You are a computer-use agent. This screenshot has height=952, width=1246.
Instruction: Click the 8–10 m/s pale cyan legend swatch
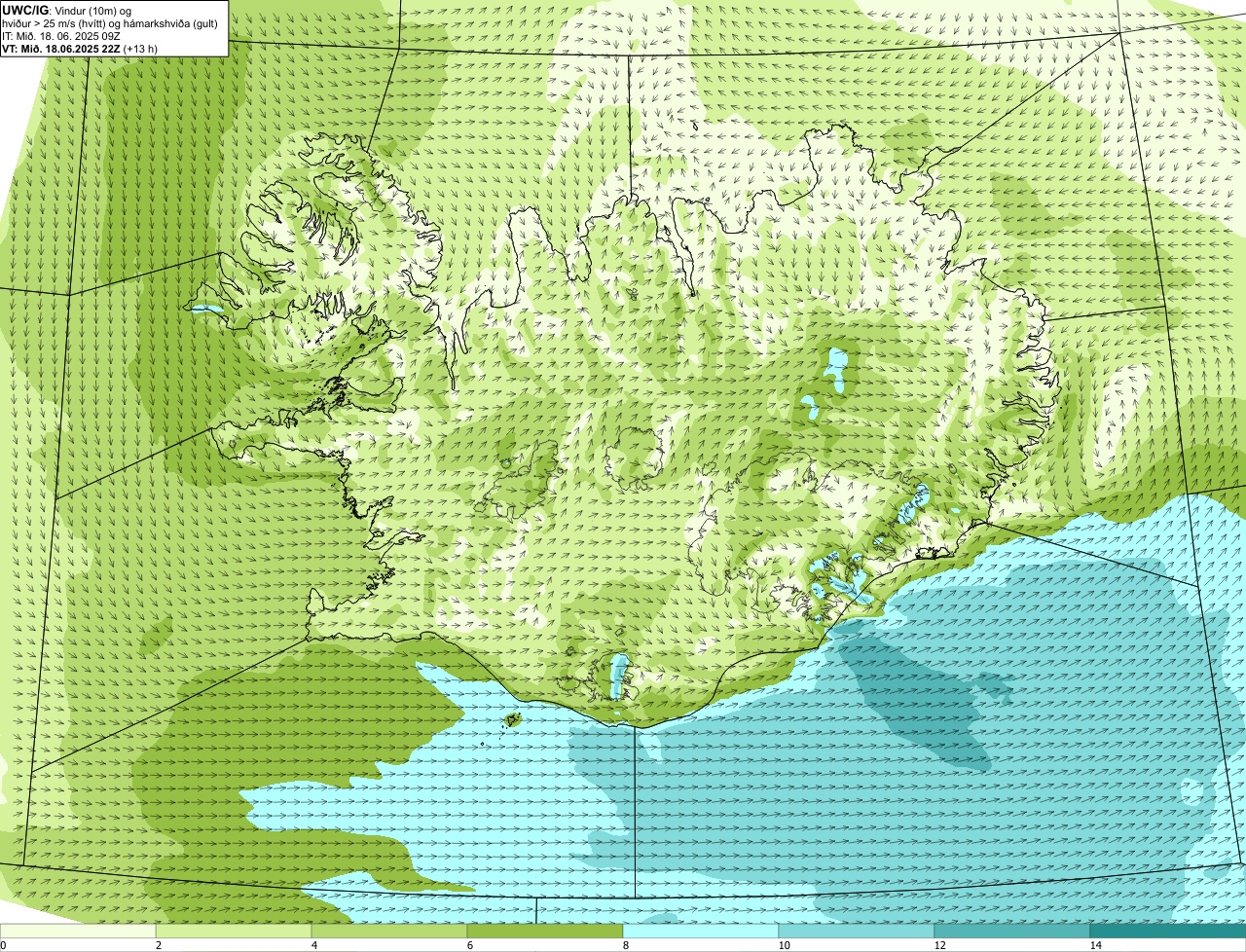701,932
